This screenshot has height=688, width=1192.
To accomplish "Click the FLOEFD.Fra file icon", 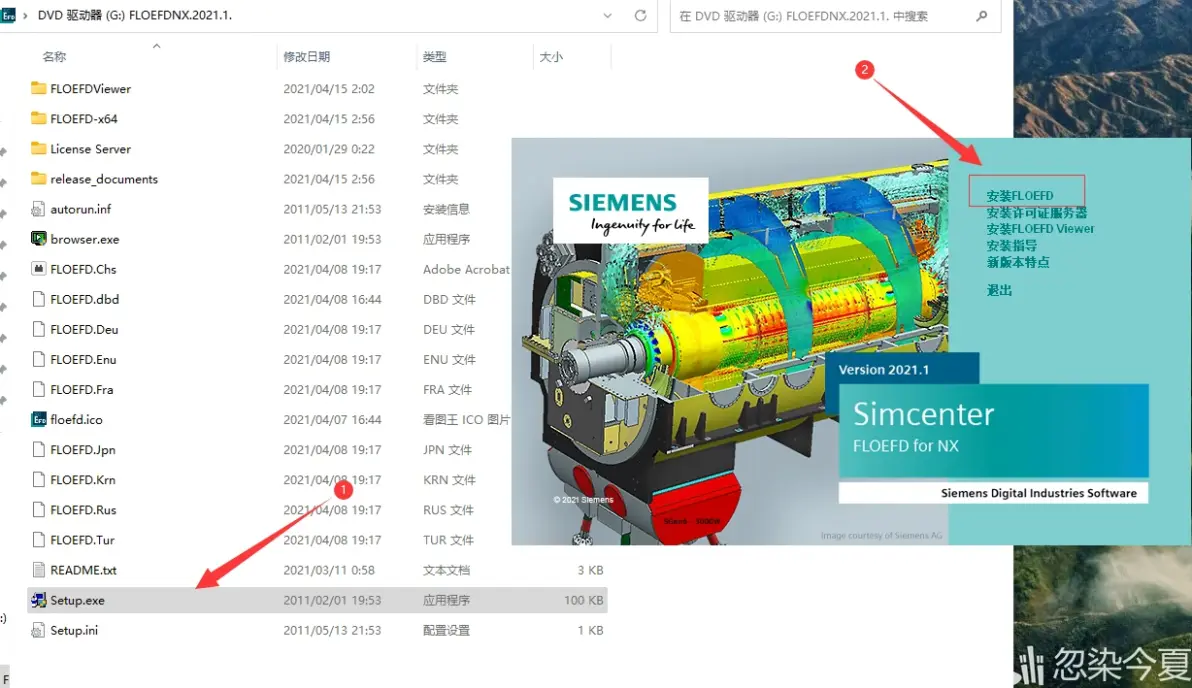I will [39, 389].
